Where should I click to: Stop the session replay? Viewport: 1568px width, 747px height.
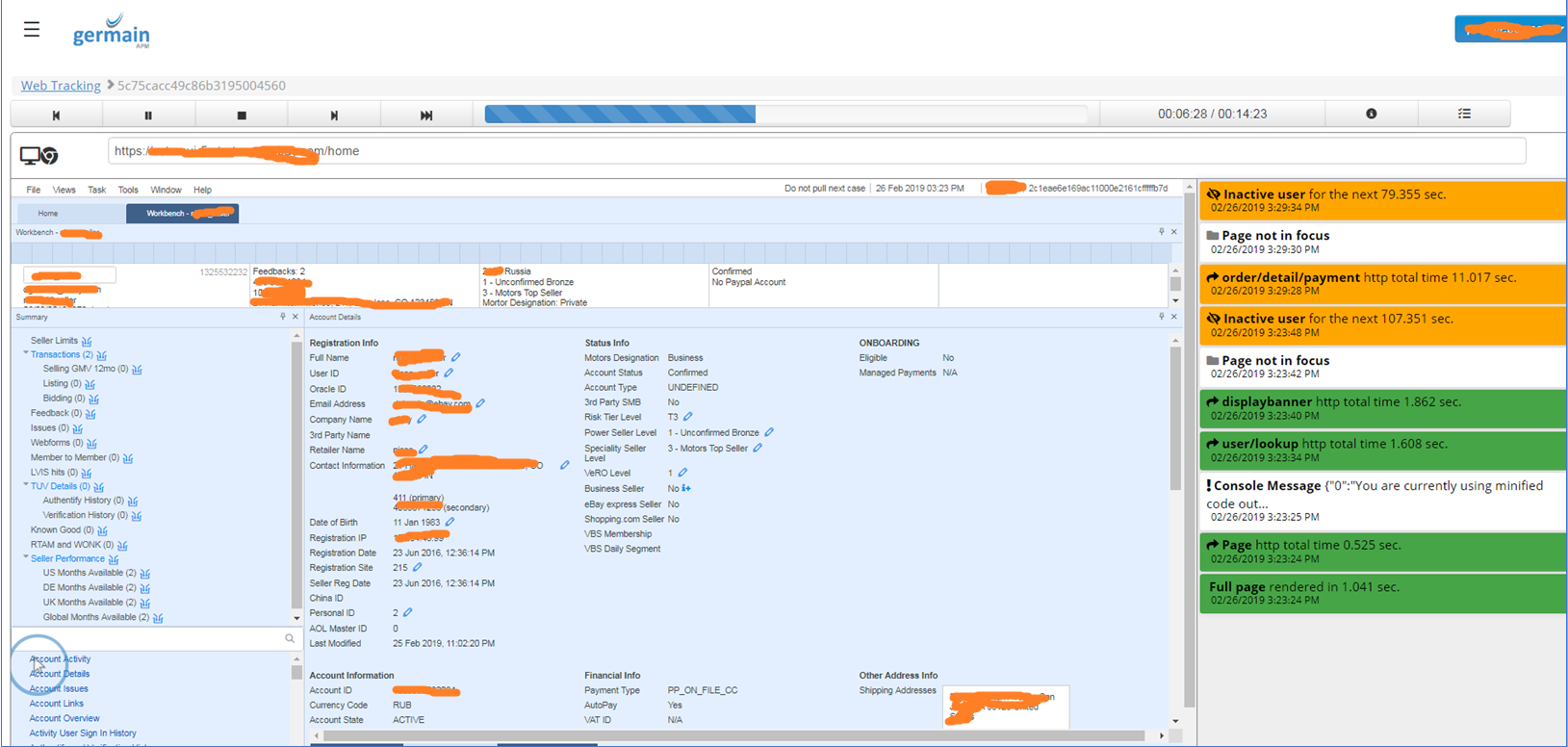coord(242,115)
